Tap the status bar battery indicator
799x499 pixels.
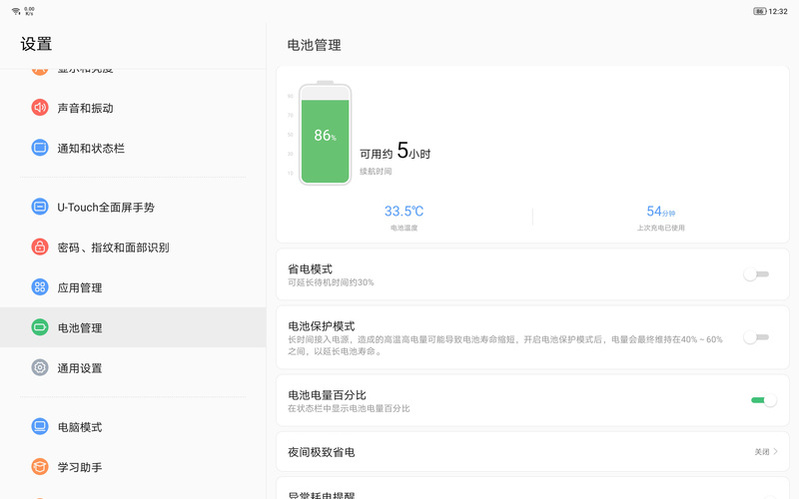(760, 11)
